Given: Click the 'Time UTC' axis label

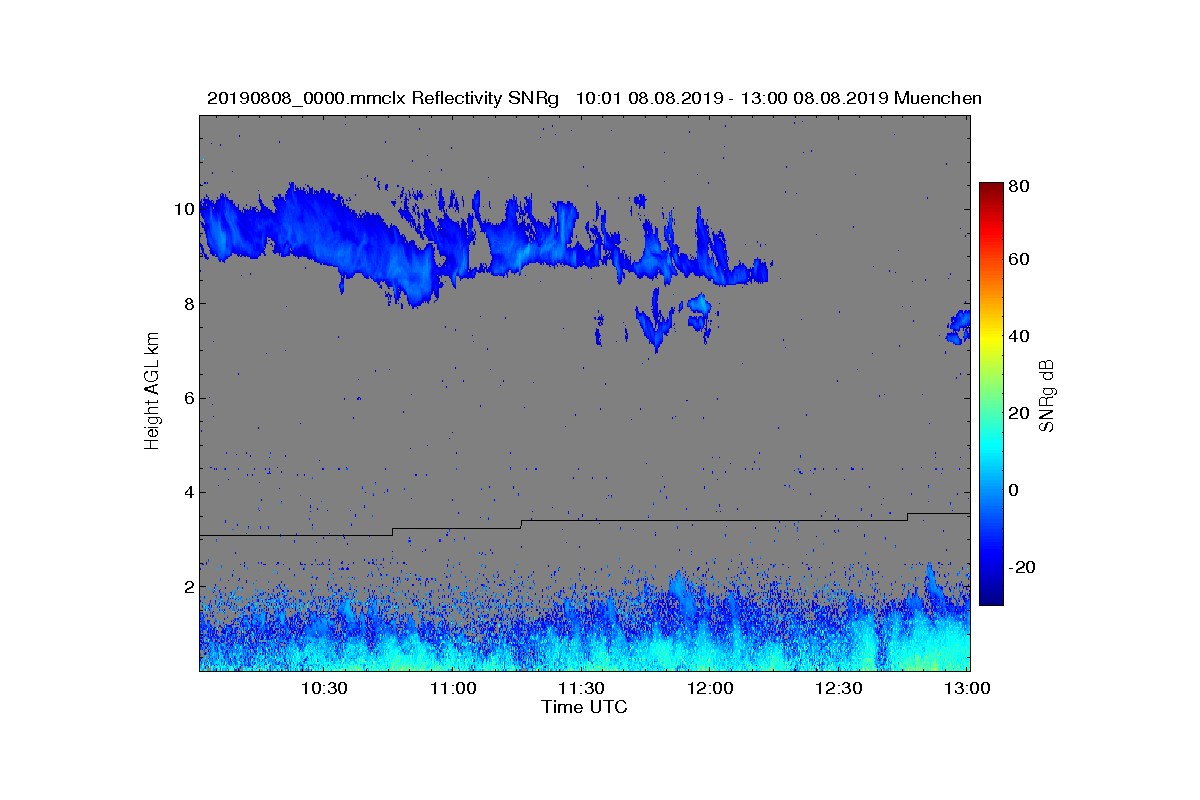Looking at the screenshot, I should (585, 707).
